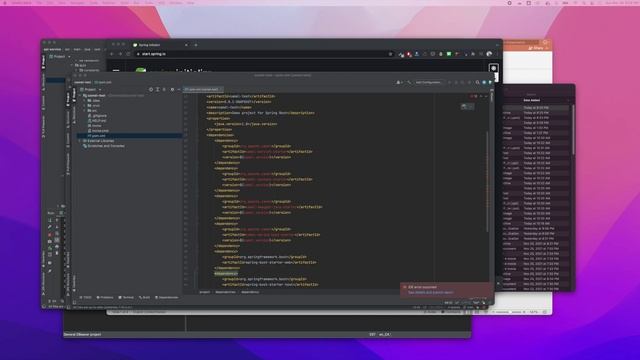The width and height of the screenshot is (640, 360).
Task: Click the error count indicator in editor corner
Action: [x=474, y=96]
